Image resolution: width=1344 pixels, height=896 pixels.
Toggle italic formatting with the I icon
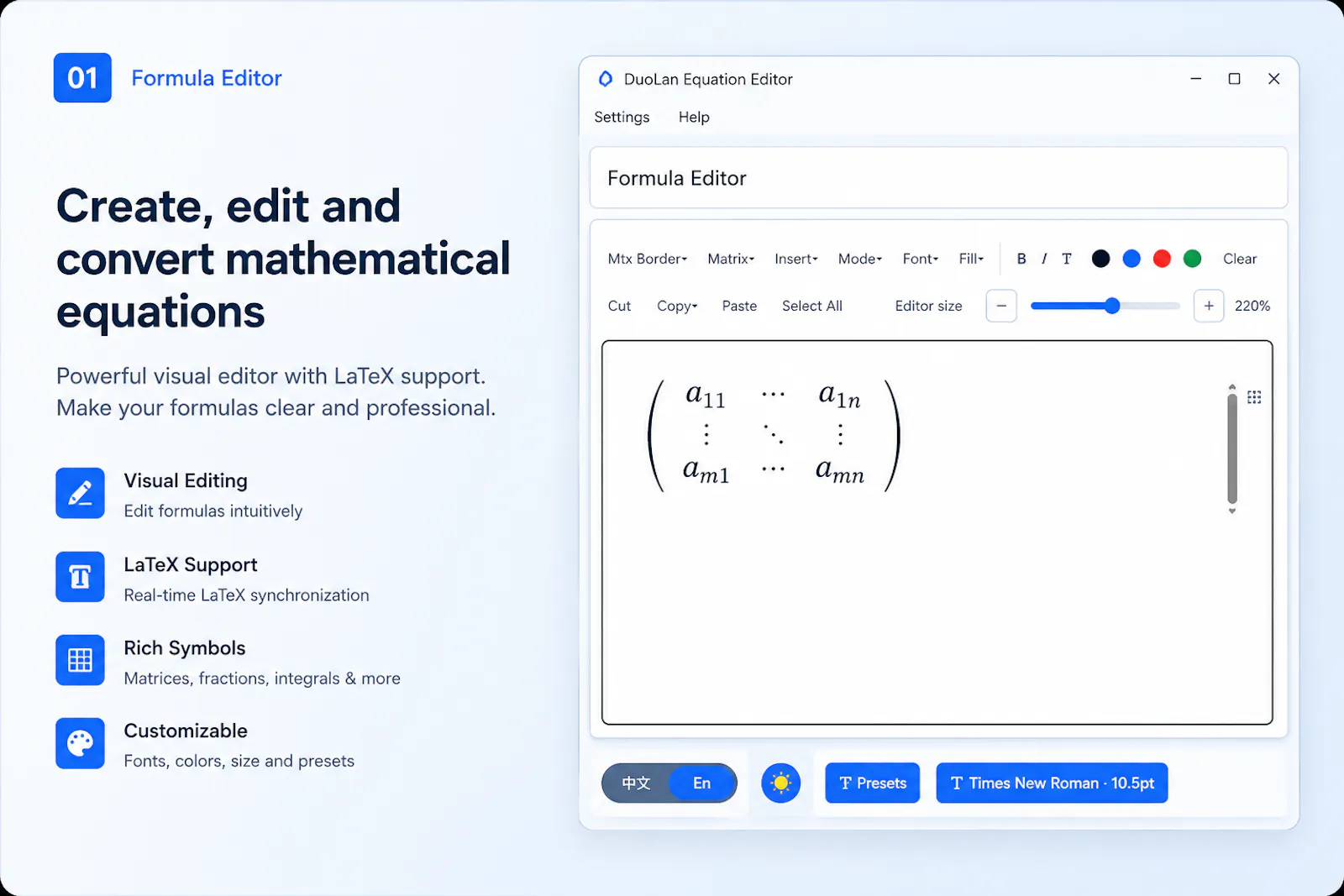1044,259
